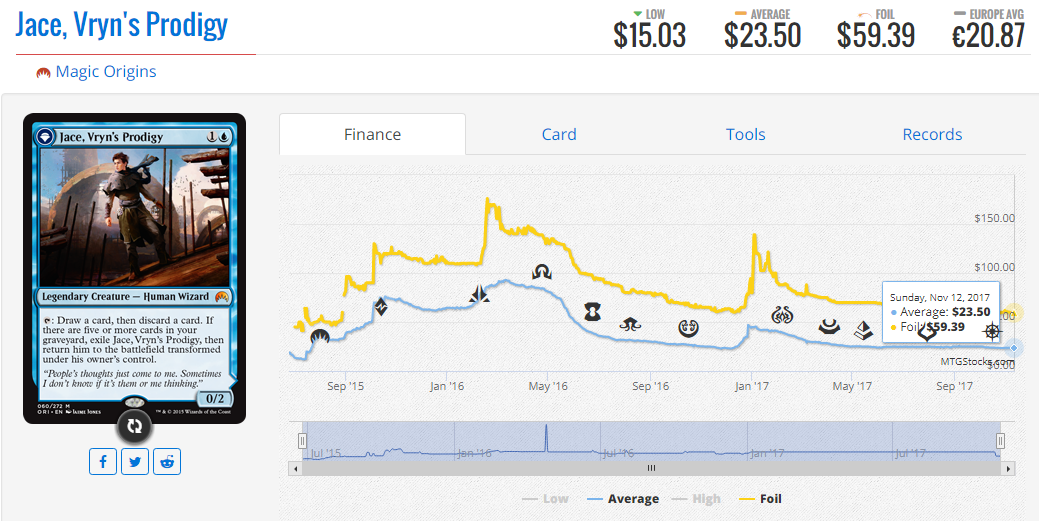Screen dimensions: 1039x521
Task: Click the May '16 axis label
Action: (549, 386)
